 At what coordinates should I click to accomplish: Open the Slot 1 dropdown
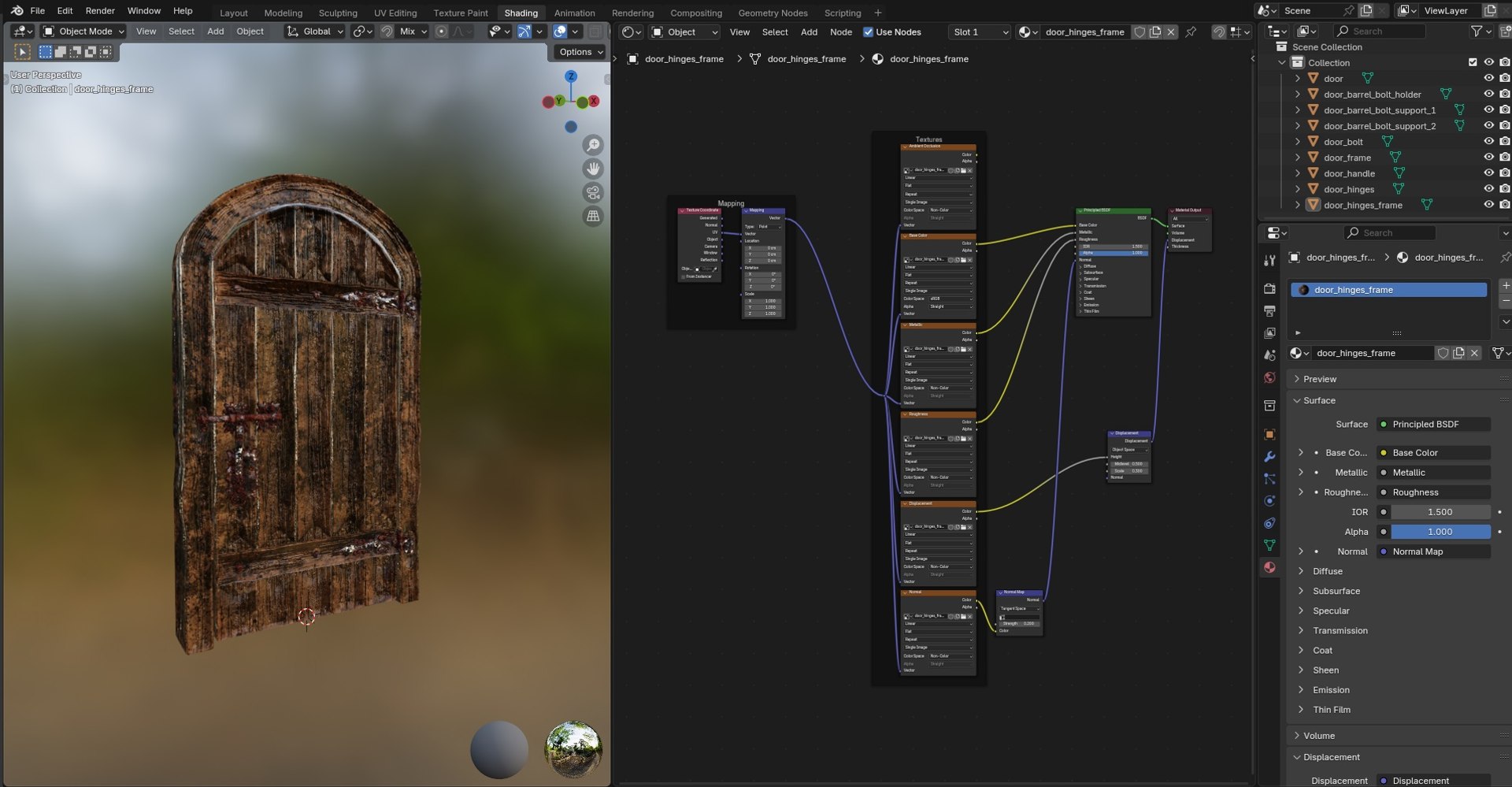coord(980,32)
